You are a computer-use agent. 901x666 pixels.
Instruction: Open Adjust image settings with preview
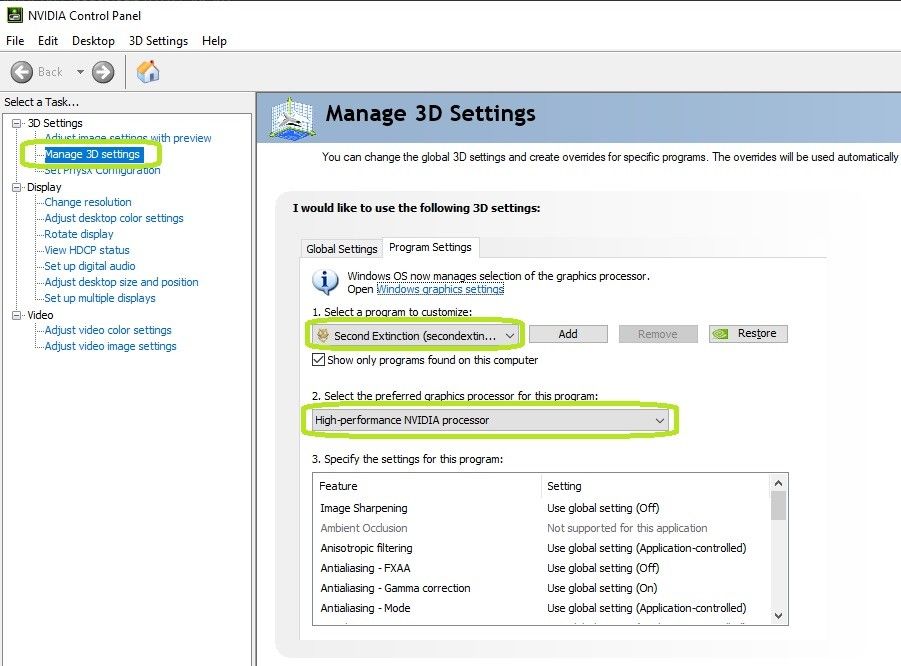(x=128, y=138)
